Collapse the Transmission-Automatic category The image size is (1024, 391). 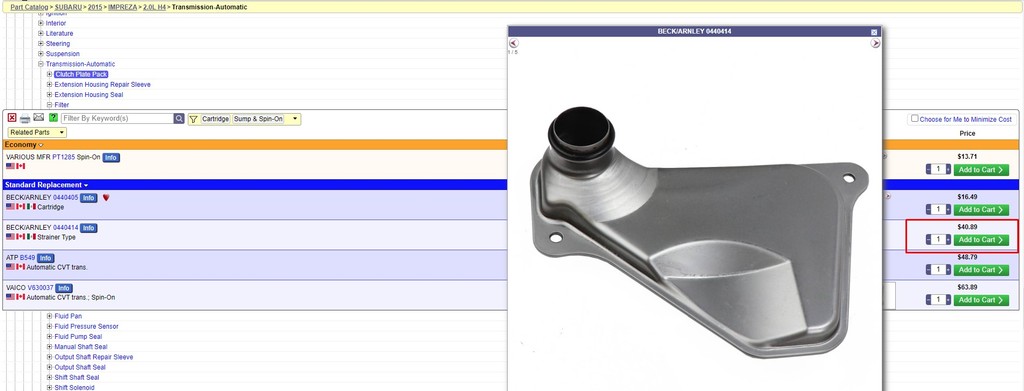point(40,64)
